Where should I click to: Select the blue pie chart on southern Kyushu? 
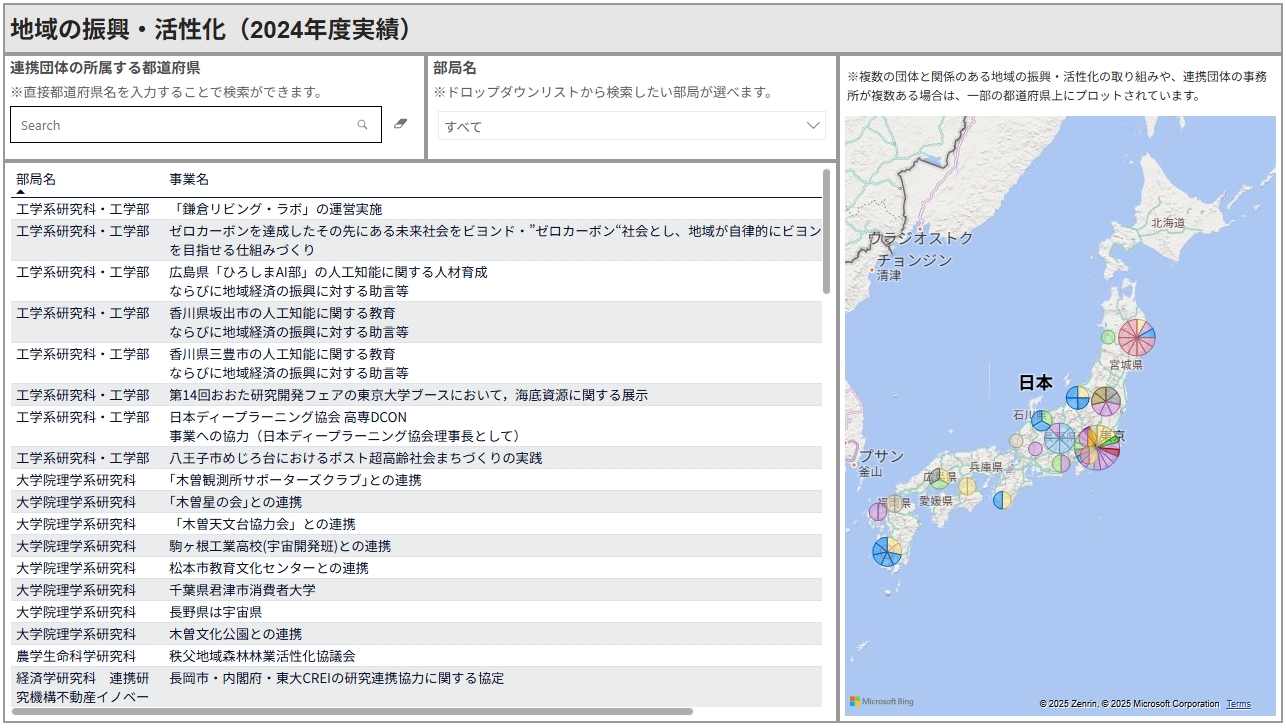887,551
